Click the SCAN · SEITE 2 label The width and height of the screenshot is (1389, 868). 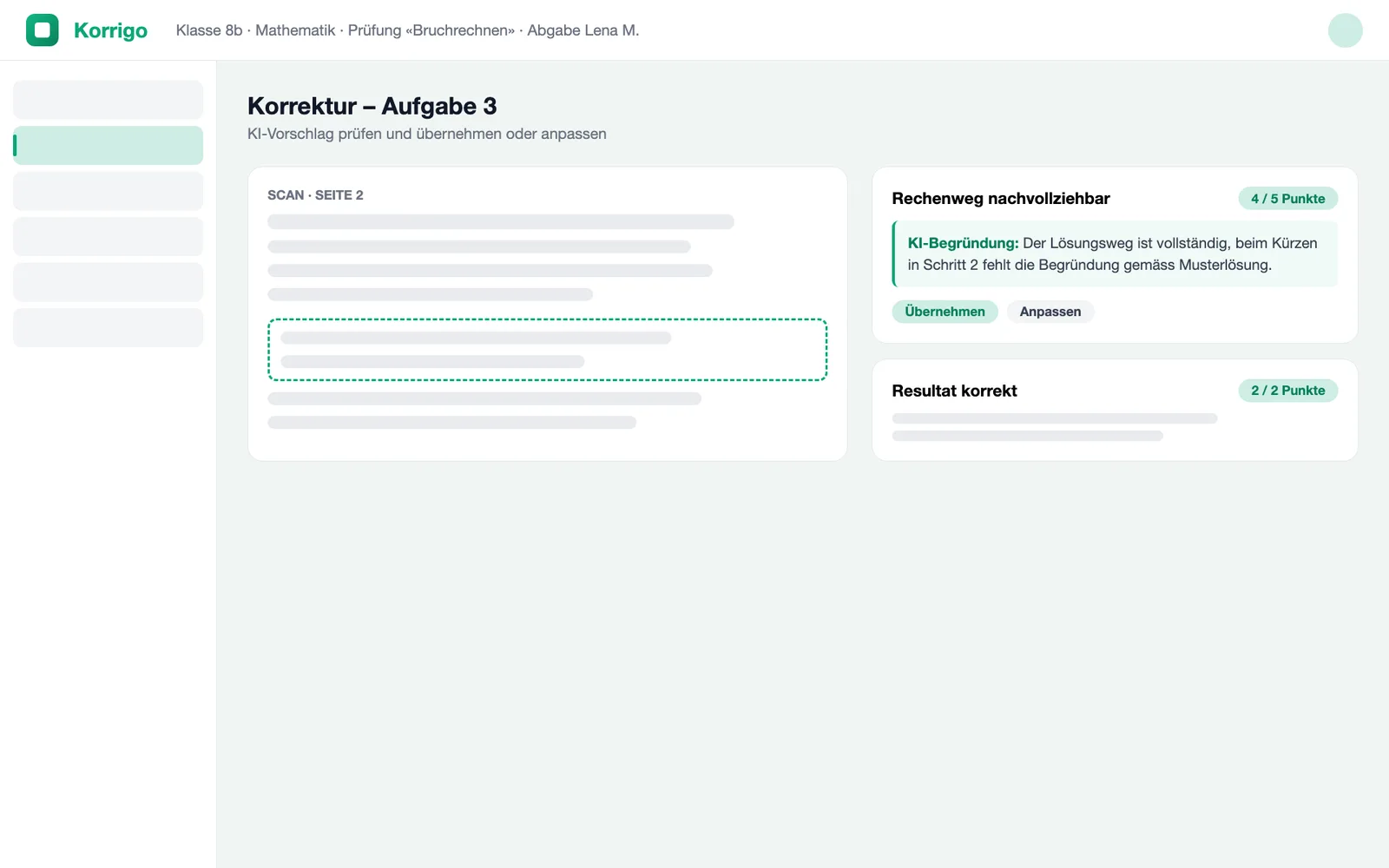pos(315,195)
